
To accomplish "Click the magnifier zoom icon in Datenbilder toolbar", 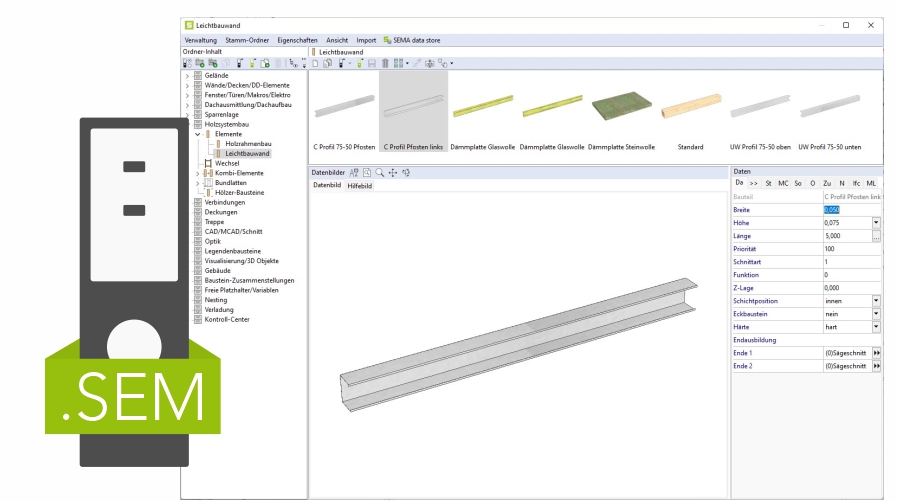I will [380, 173].
